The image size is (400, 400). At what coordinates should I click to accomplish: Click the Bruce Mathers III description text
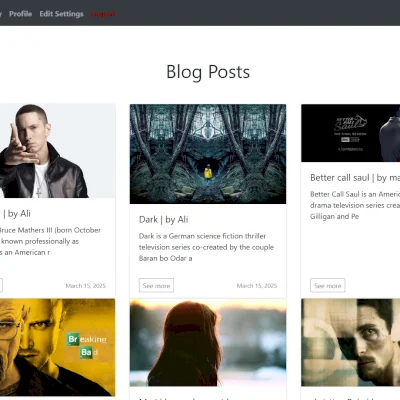pos(50,241)
